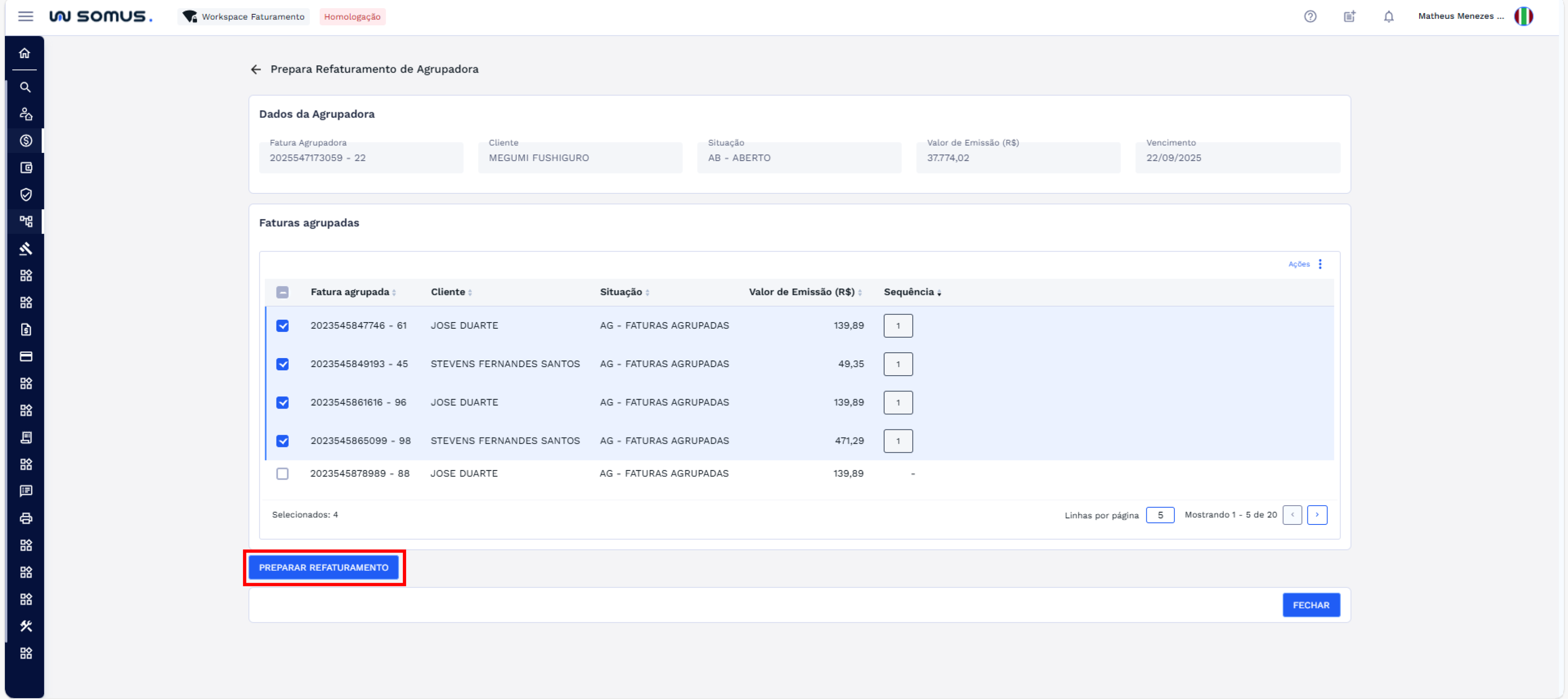Screen dimensions: 1568x699
Task: Open the help question mark icon
Action: (x=1310, y=16)
